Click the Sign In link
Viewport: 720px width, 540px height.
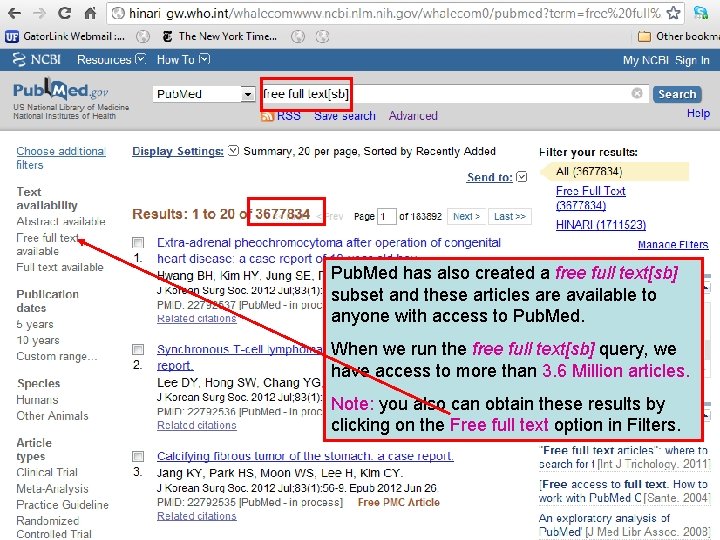tap(692, 60)
